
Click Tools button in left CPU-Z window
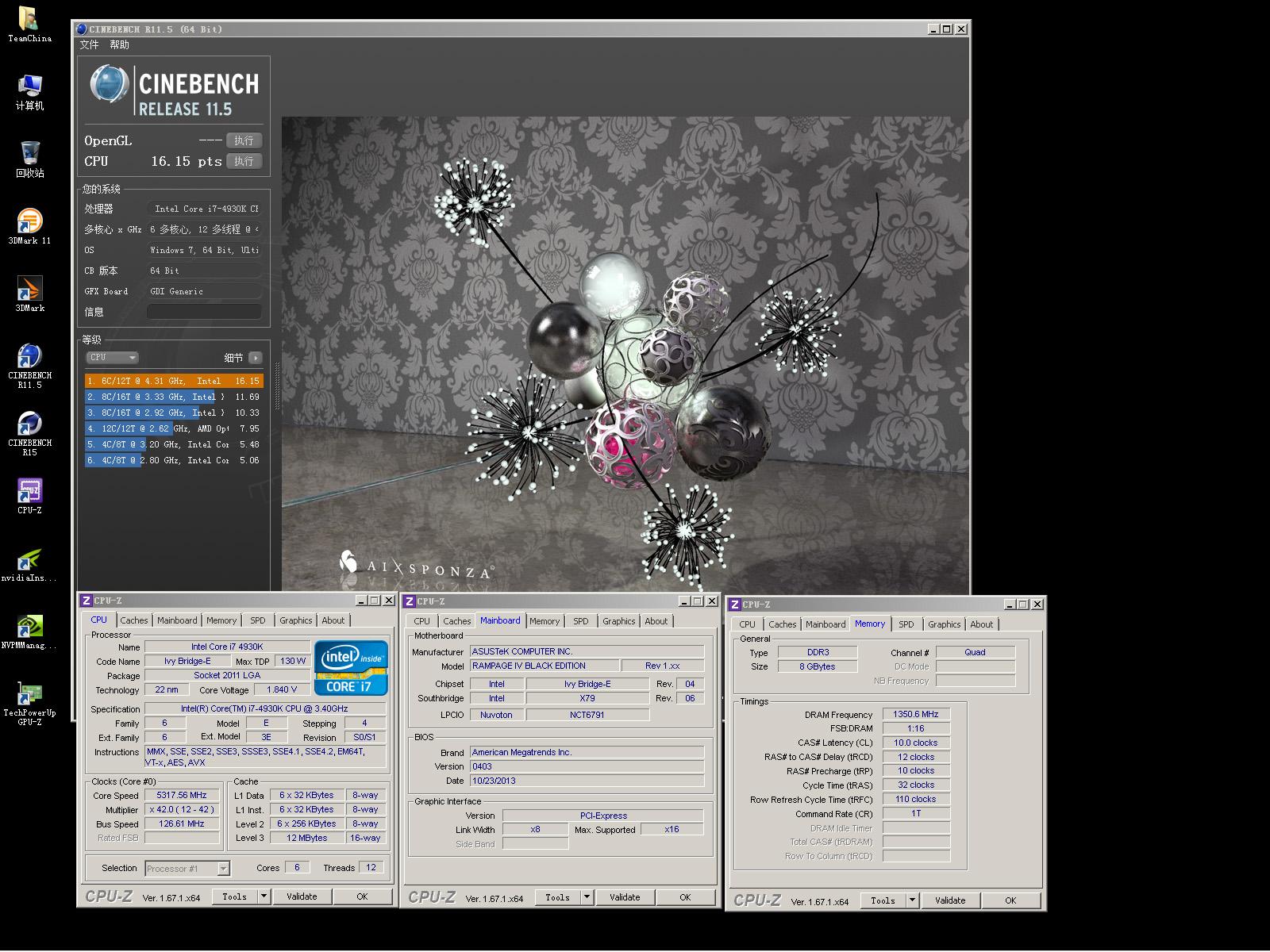[235, 896]
